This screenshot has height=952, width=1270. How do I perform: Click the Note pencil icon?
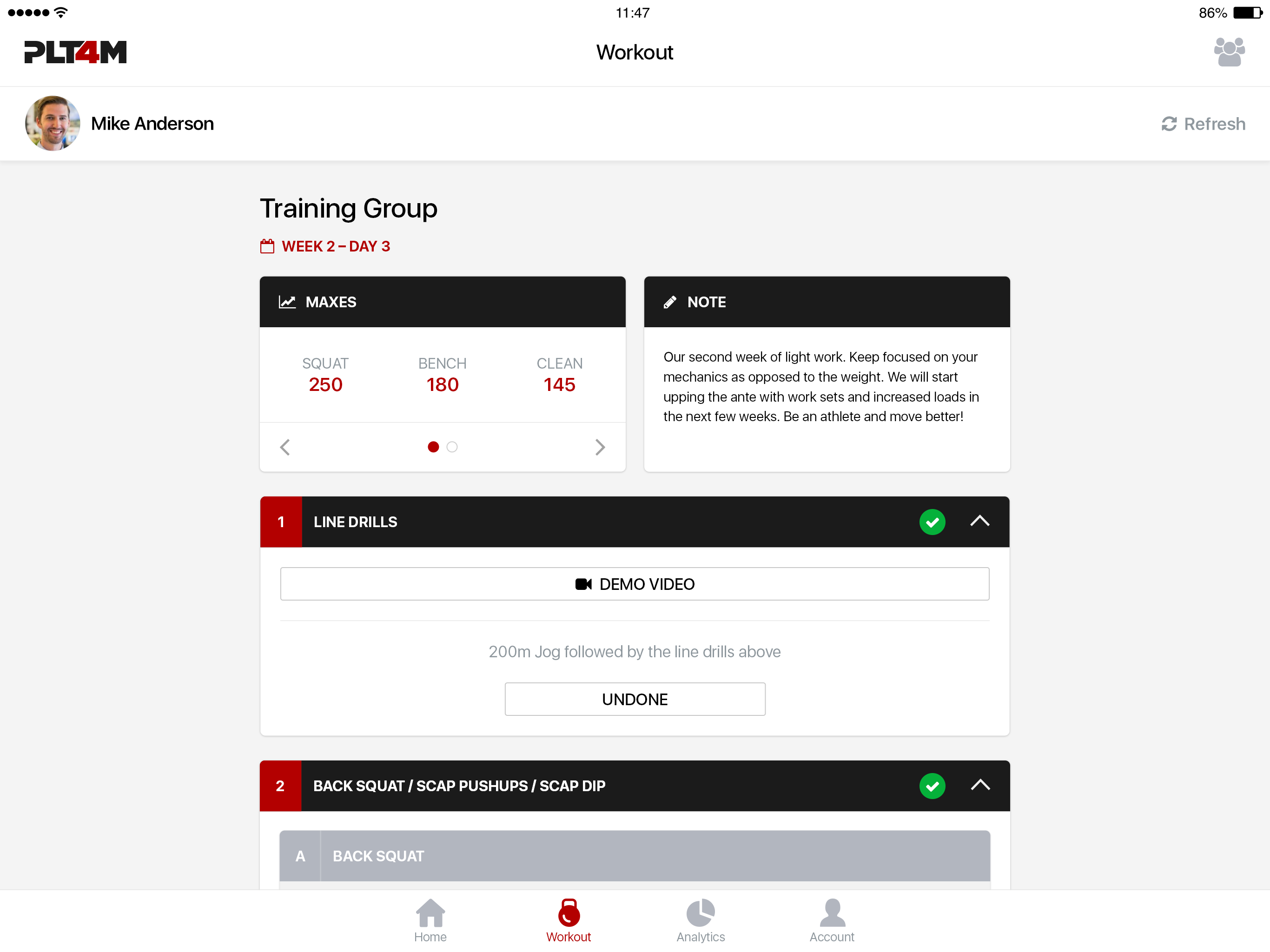tap(669, 302)
